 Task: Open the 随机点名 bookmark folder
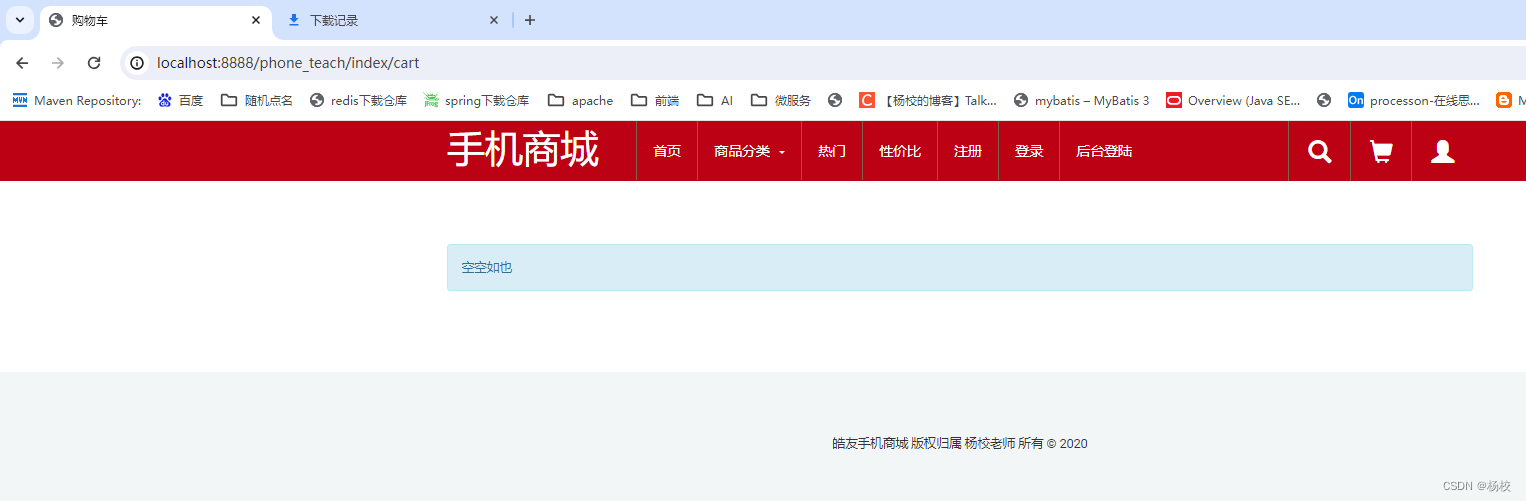[x=257, y=100]
